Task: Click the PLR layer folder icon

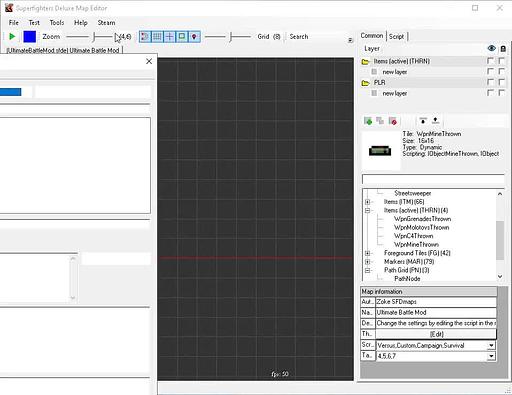Action: click(x=366, y=83)
